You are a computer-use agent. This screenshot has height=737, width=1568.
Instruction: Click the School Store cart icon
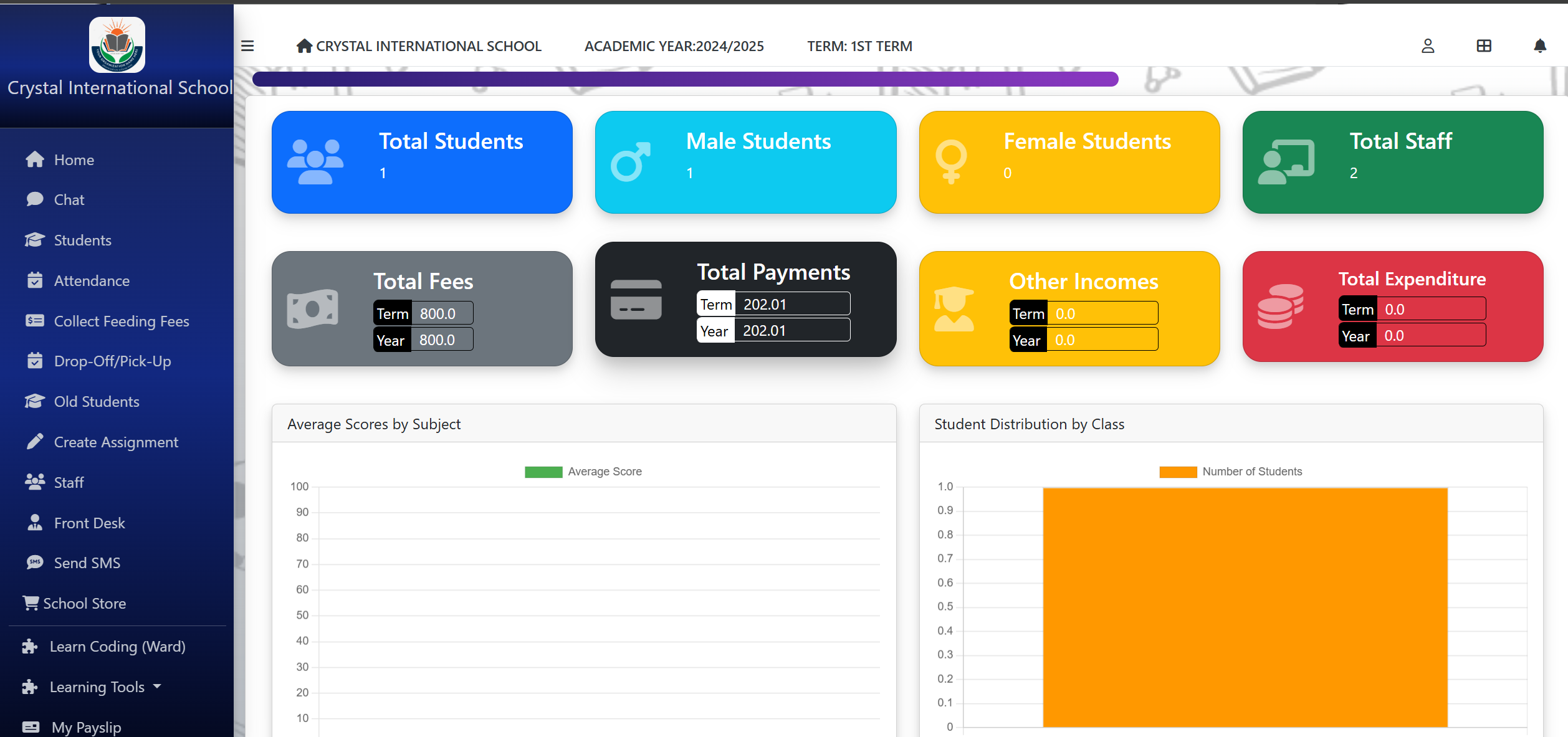(x=31, y=602)
